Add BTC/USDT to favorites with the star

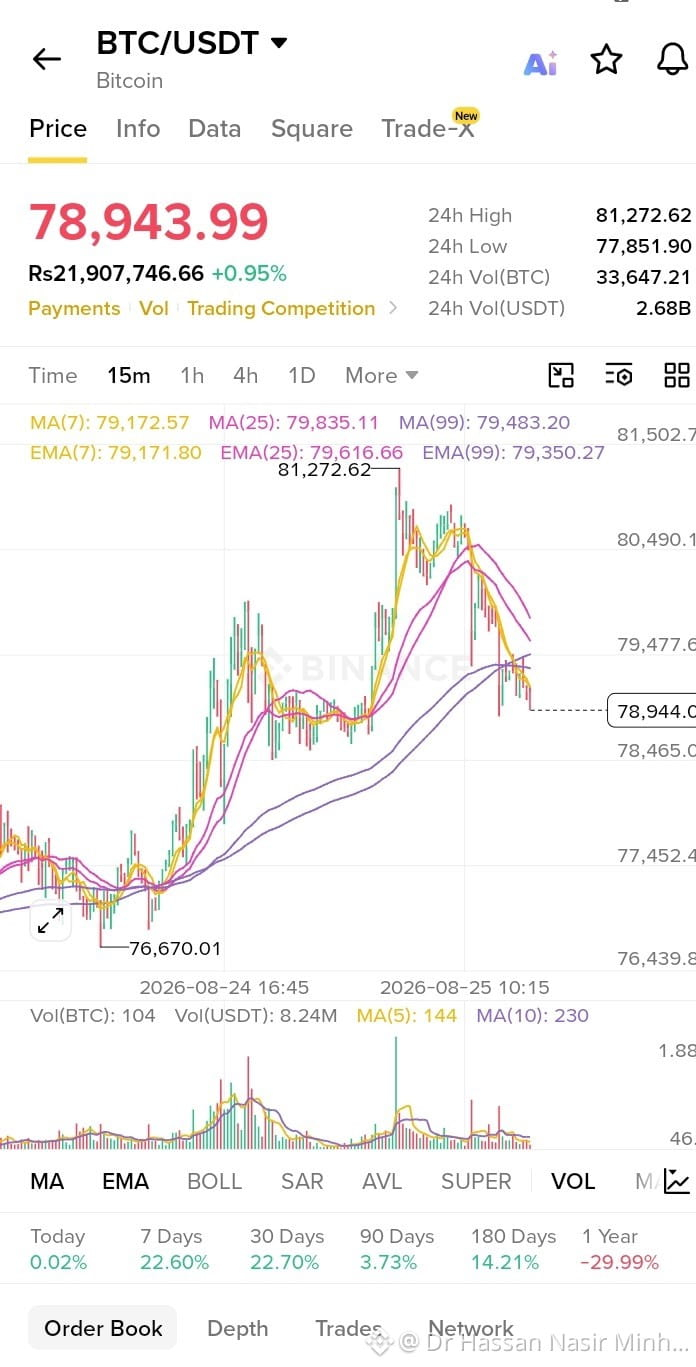click(606, 59)
